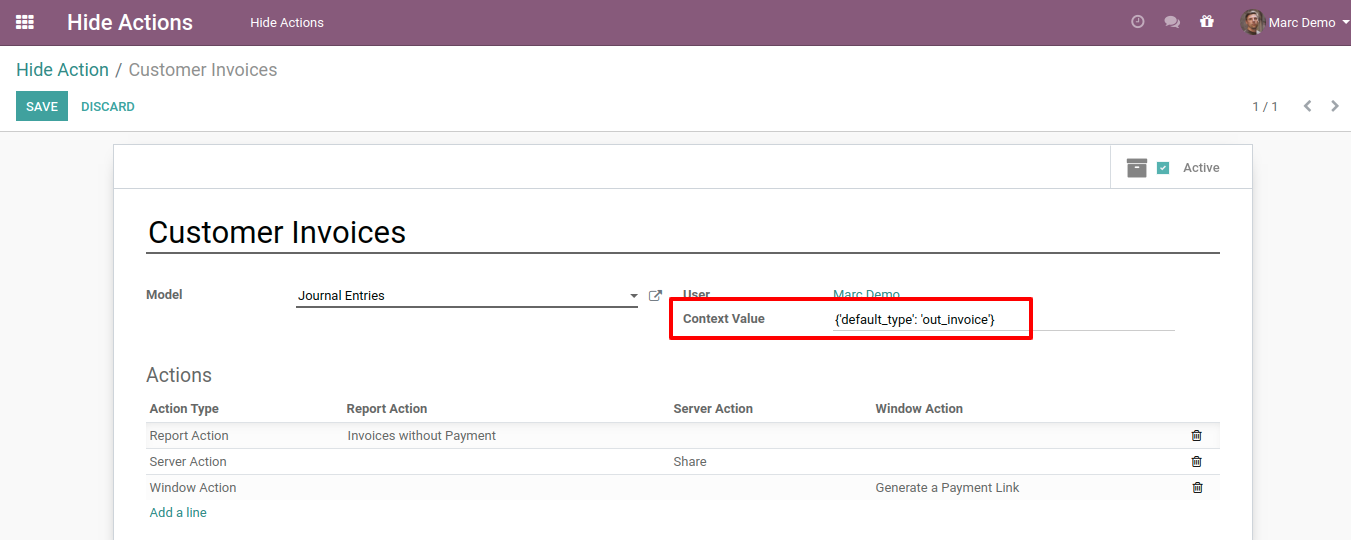Click the DISCARD button
The width and height of the screenshot is (1351, 540).
[x=108, y=106]
